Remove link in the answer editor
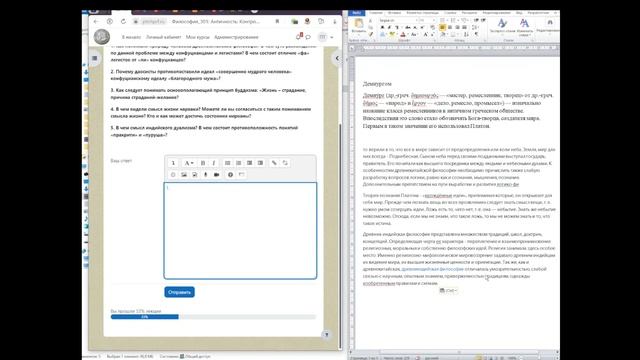Screen dimensions: 640x360 pyautogui.click(x=285, y=163)
